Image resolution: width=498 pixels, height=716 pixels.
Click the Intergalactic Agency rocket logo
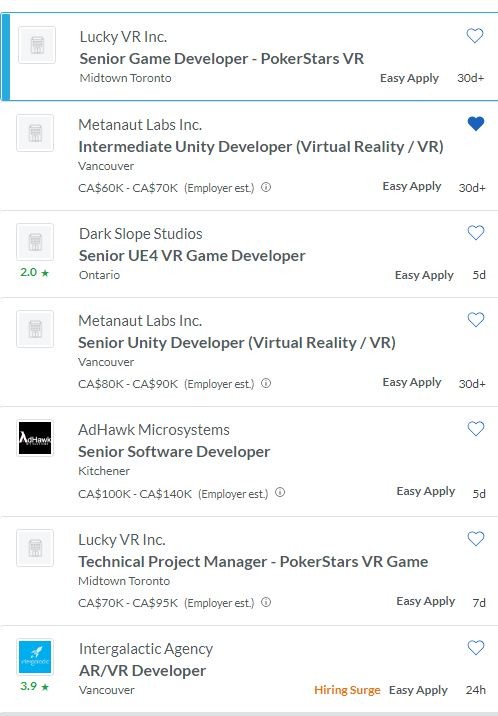(35, 657)
